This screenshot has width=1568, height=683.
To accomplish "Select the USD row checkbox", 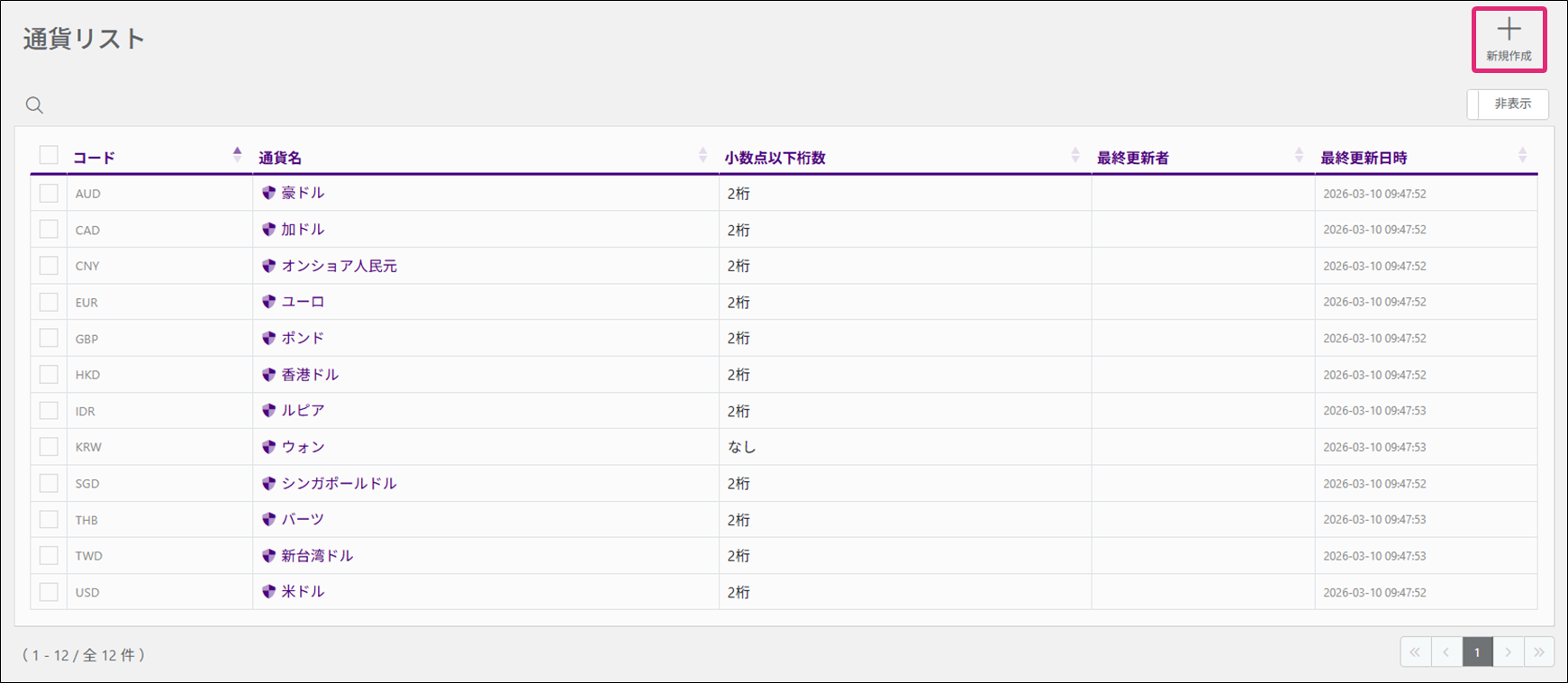I will point(49,592).
